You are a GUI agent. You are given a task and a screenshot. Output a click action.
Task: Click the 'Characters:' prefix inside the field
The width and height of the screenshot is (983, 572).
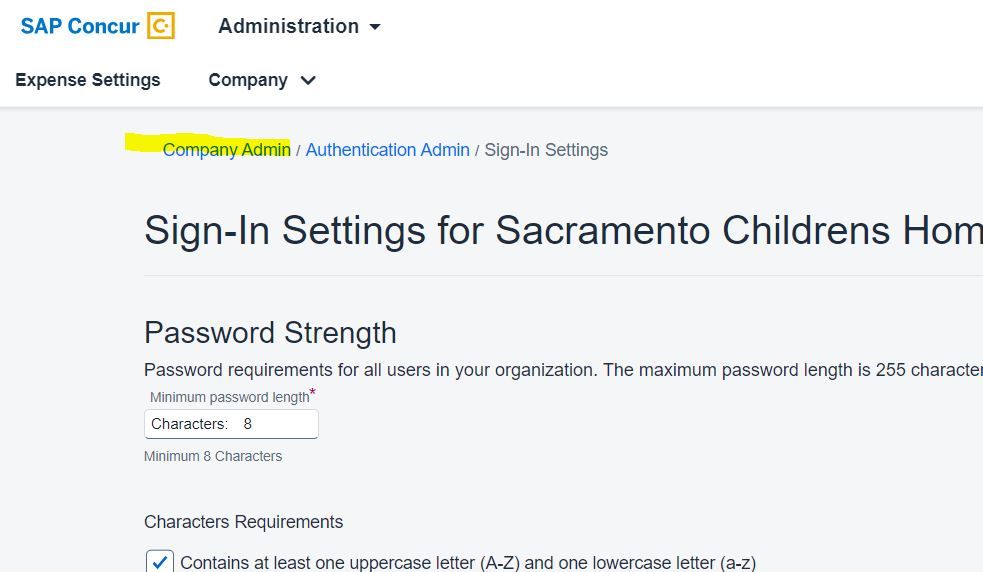click(x=189, y=424)
